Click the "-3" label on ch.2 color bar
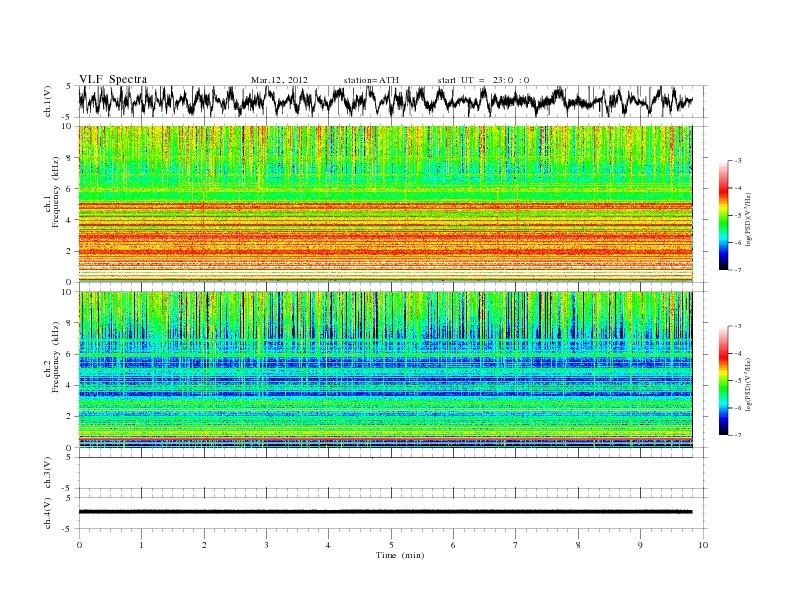792x612 pixels. (x=738, y=326)
